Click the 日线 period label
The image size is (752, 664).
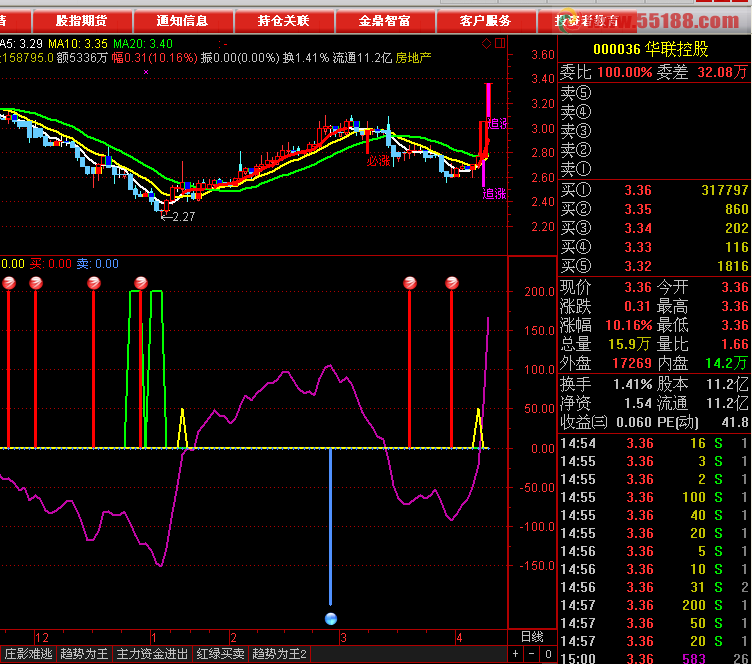532,637
